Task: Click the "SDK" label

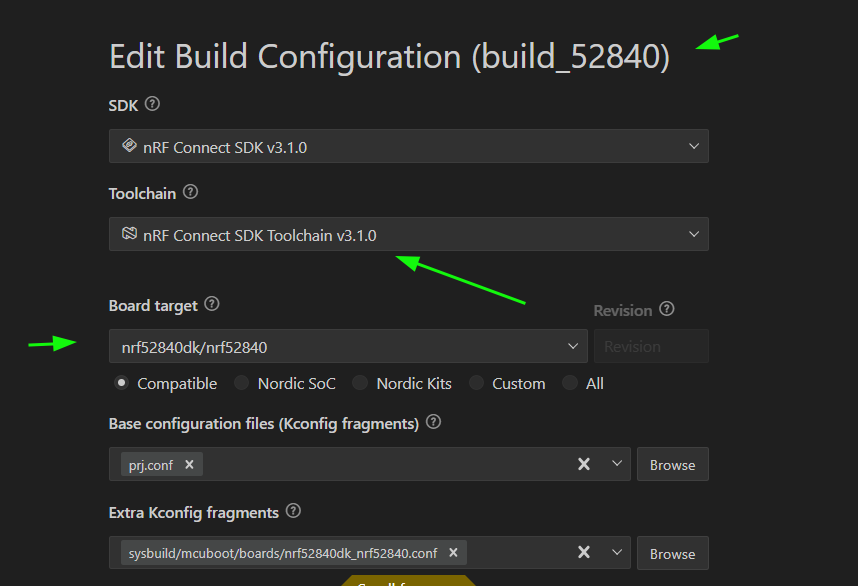Action: tap(123, 106)
